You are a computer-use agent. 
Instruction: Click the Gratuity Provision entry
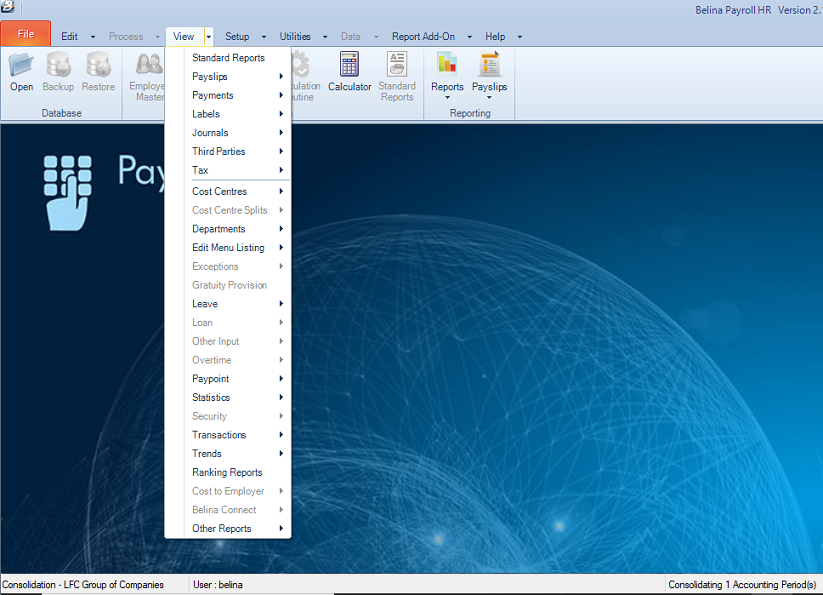point(228,285)
